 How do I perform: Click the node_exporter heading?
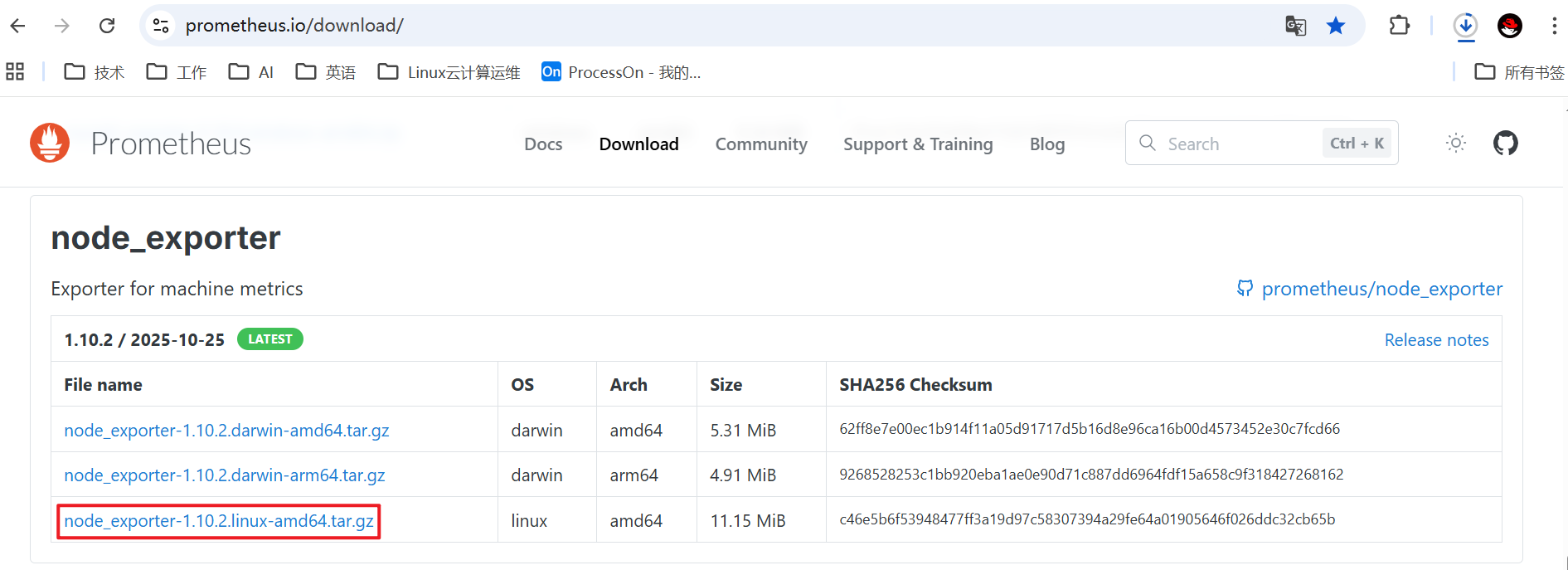pyautogui.click(x=166, y=238)
